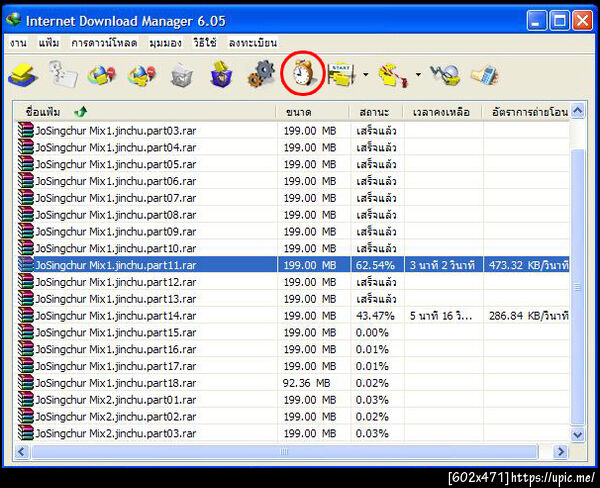
Task: Click the horizontal scrollbar right arrow
Action: coord(561,452)
